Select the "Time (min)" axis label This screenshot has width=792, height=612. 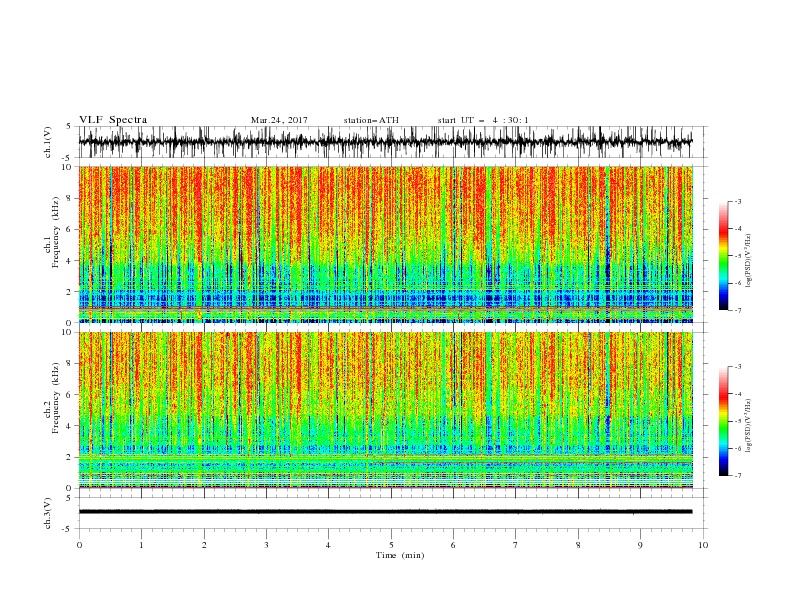400,555
